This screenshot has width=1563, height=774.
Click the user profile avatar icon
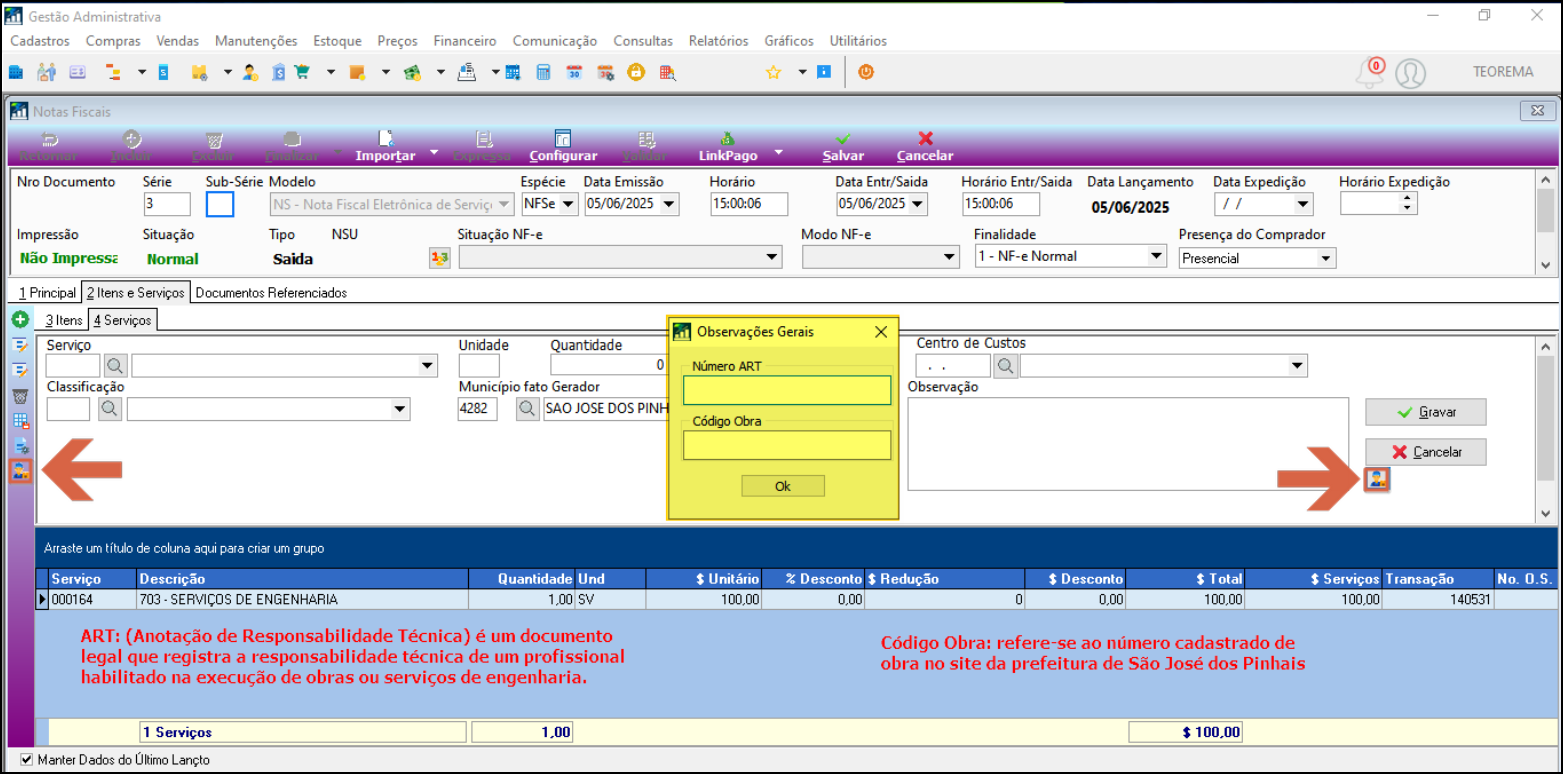click(x=1410, y=73)
